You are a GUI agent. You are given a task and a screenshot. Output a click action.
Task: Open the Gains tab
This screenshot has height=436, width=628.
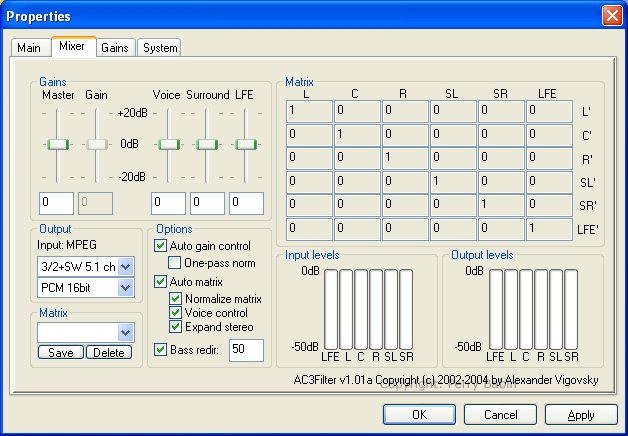click(x=114, y=48)
